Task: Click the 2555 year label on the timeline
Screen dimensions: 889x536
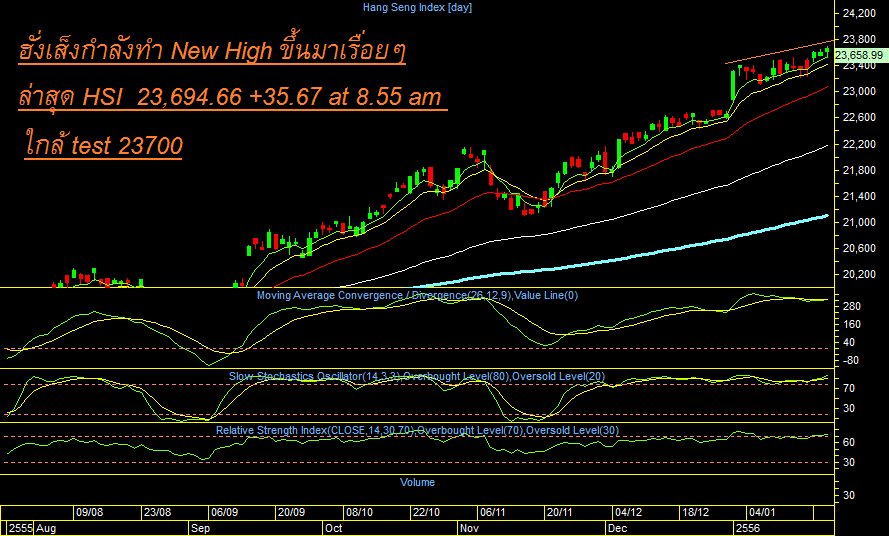Action: click(x=20, y=528)
